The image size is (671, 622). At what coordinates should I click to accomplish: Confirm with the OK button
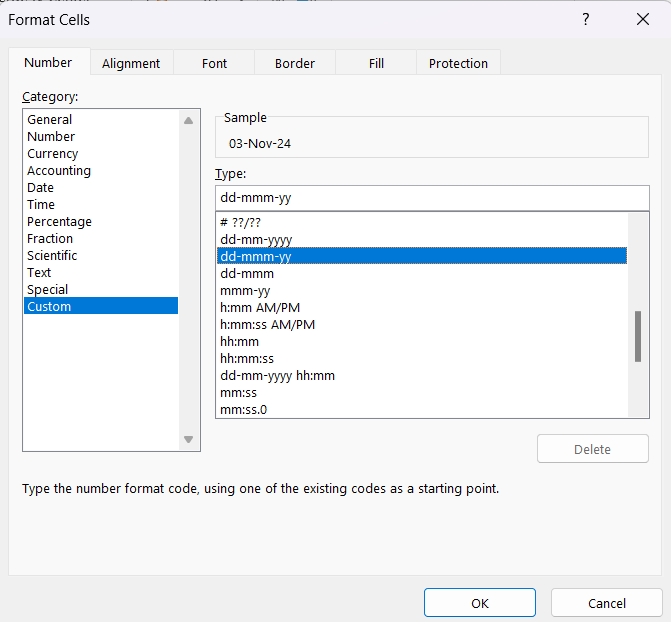coord(480,603)
